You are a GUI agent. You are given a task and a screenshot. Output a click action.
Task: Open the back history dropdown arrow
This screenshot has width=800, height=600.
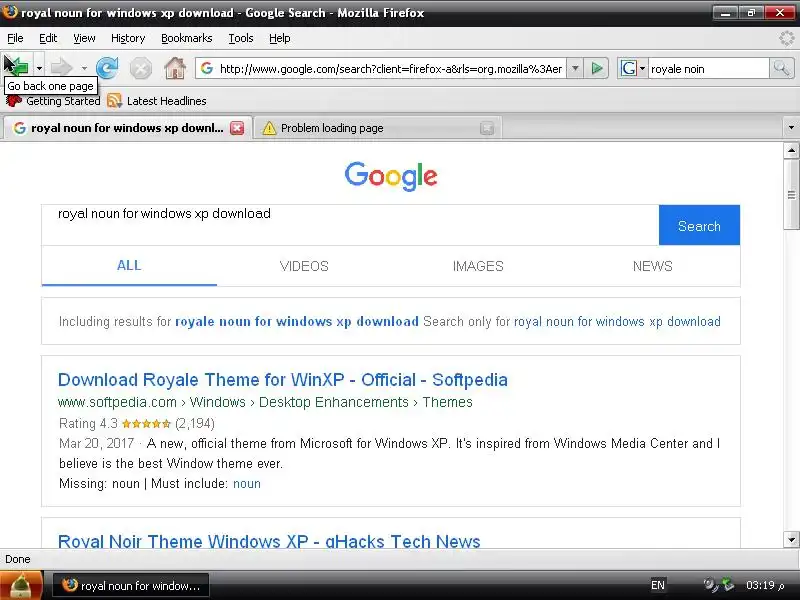[39, 68]
